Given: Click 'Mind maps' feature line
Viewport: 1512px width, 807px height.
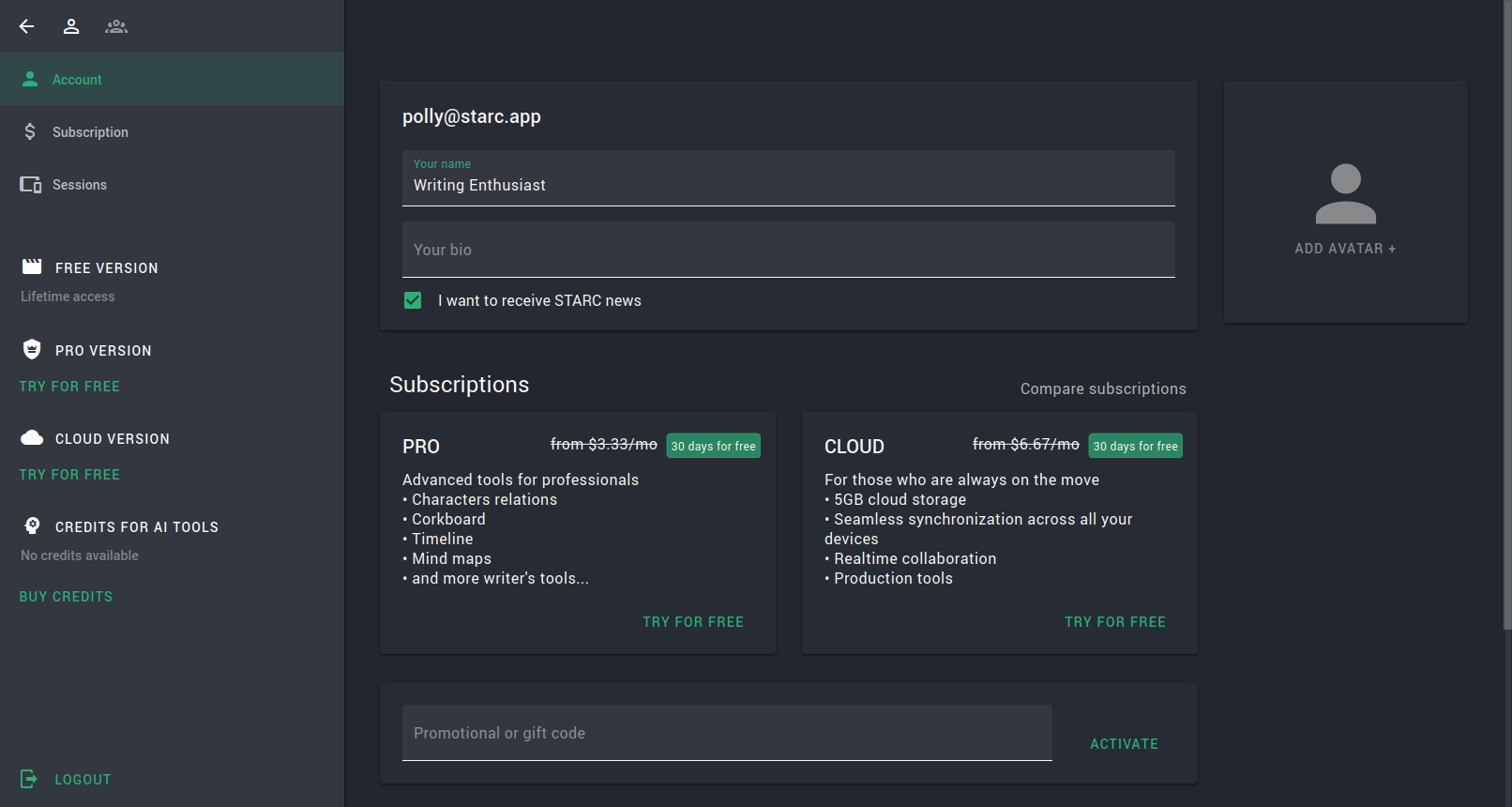Looking at the screenshot, I should (x=447, y=558).
